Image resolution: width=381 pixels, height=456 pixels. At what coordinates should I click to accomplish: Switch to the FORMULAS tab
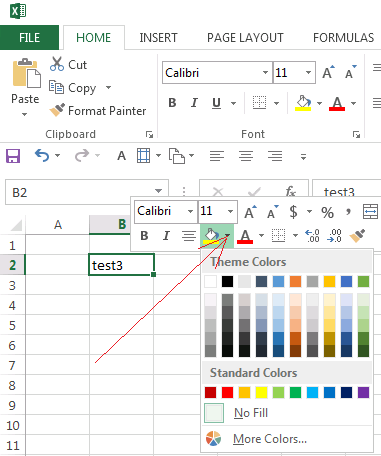tap(344, 37)
